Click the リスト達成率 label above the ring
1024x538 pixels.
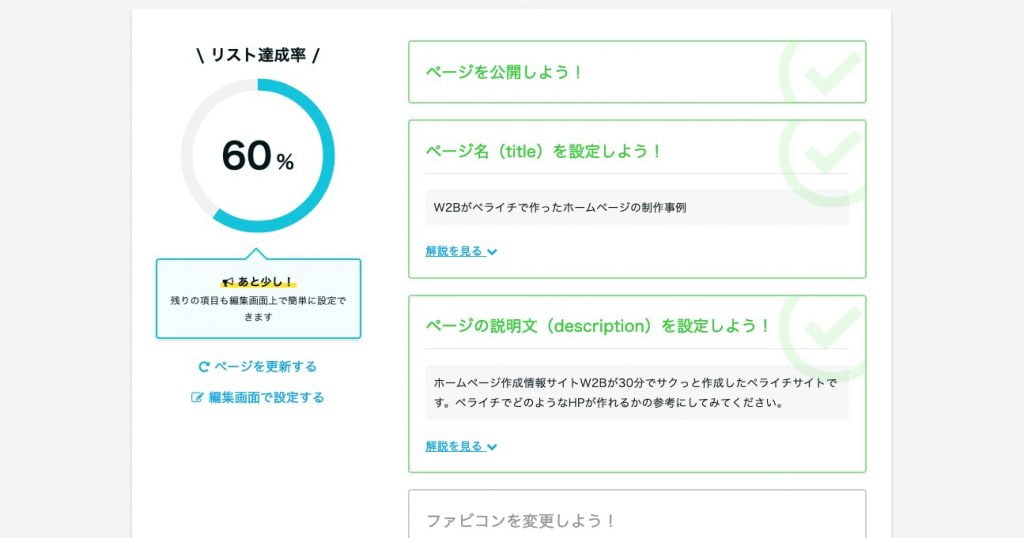click(x=258, y=55)
